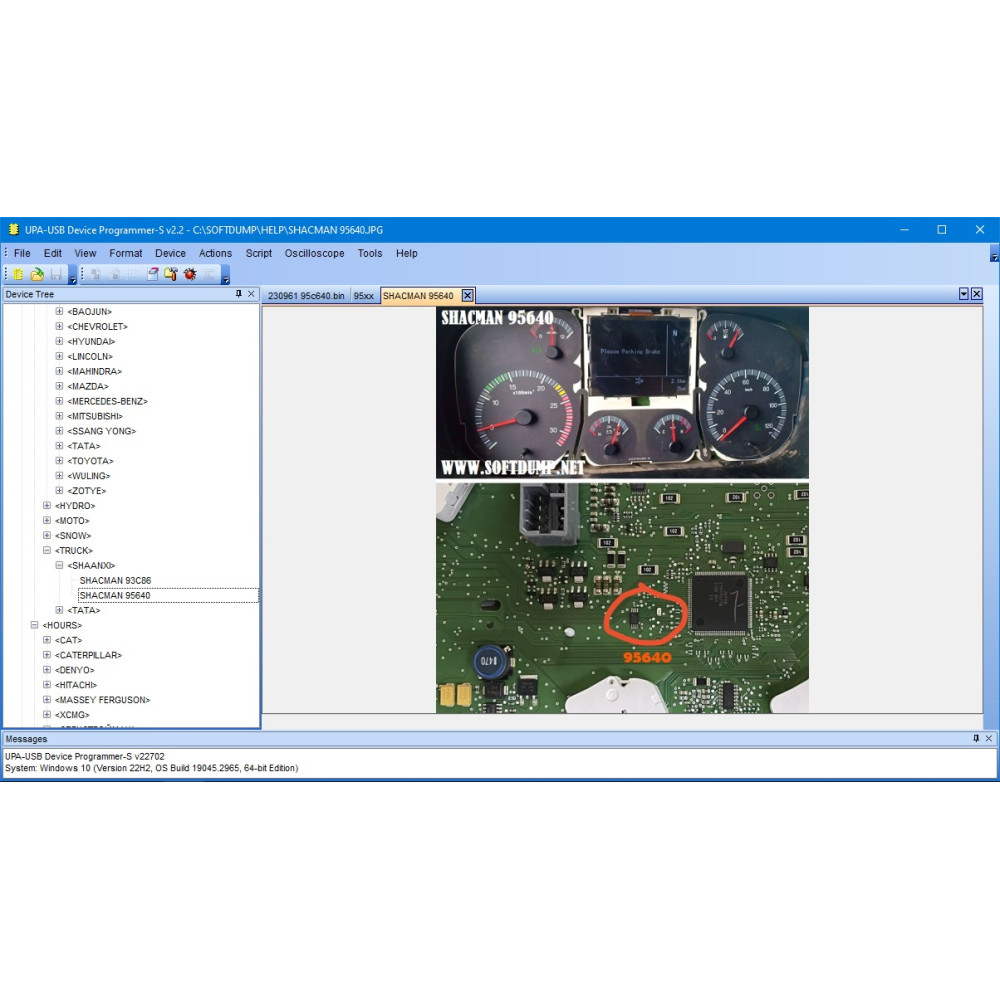This screenshot has width=1000, height=1000.
Task: Open the View menu
Action: point(85,253)
